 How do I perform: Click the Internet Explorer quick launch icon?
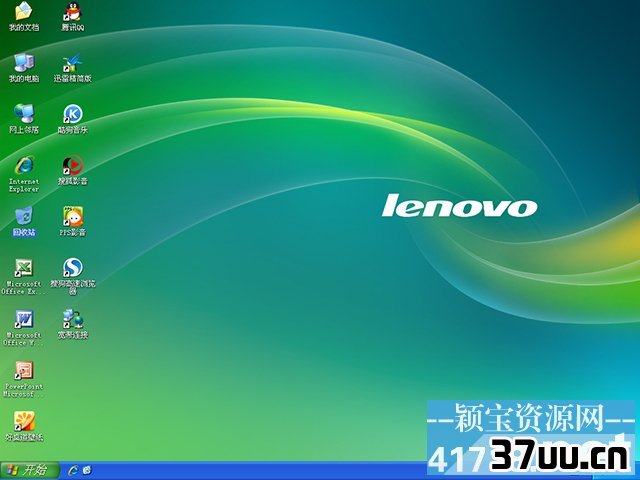[73, 471]
